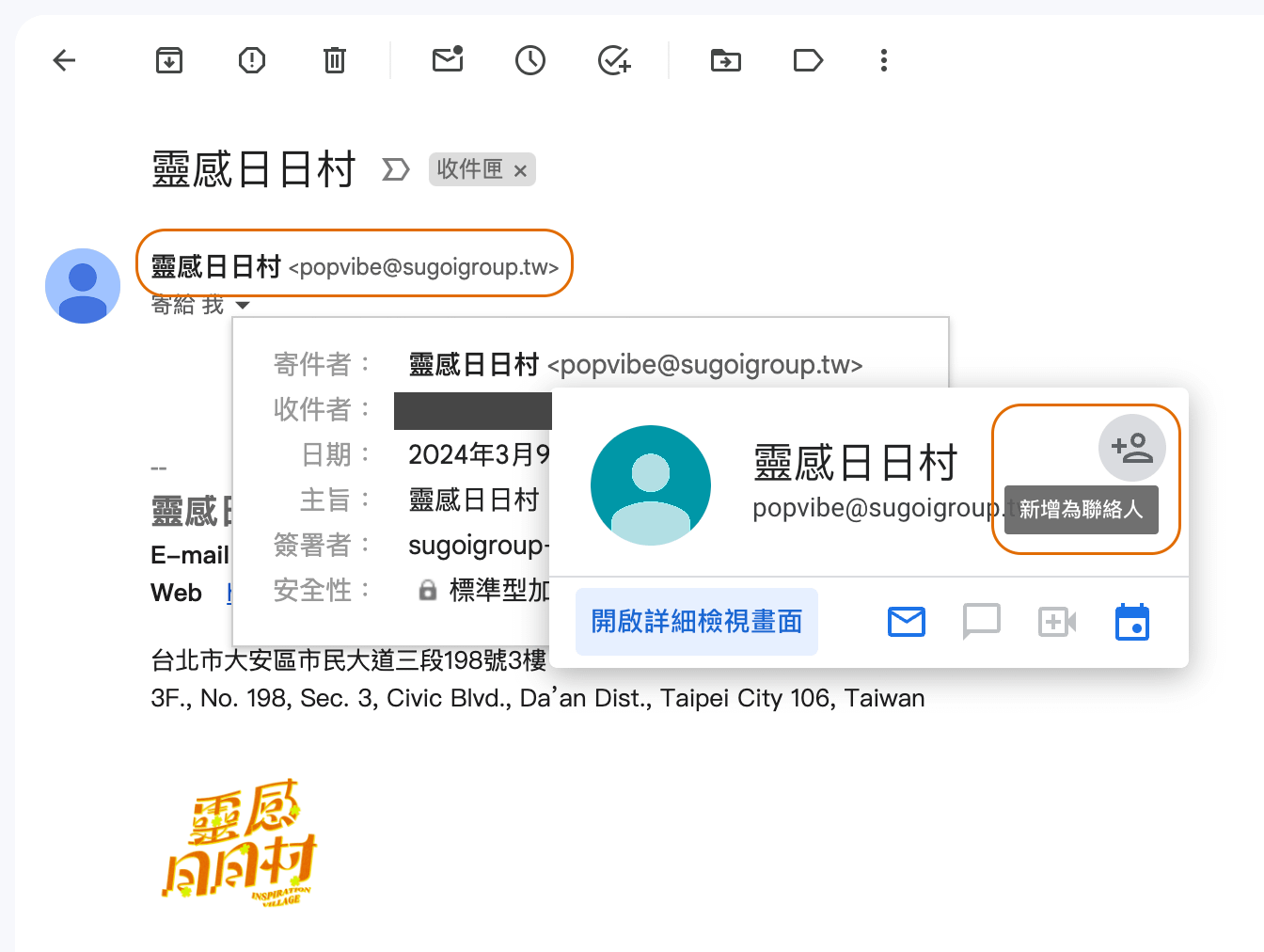Move email to a folder

tap(725, 61)
